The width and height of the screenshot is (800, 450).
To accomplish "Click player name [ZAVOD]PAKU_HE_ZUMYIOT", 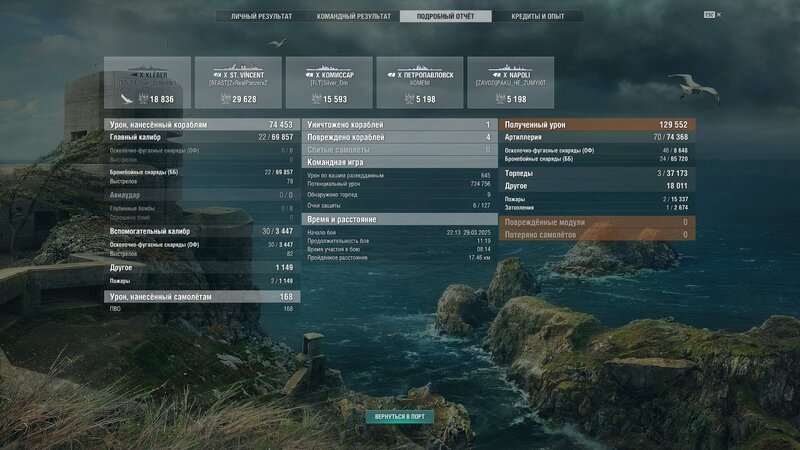I will point(511,83).
